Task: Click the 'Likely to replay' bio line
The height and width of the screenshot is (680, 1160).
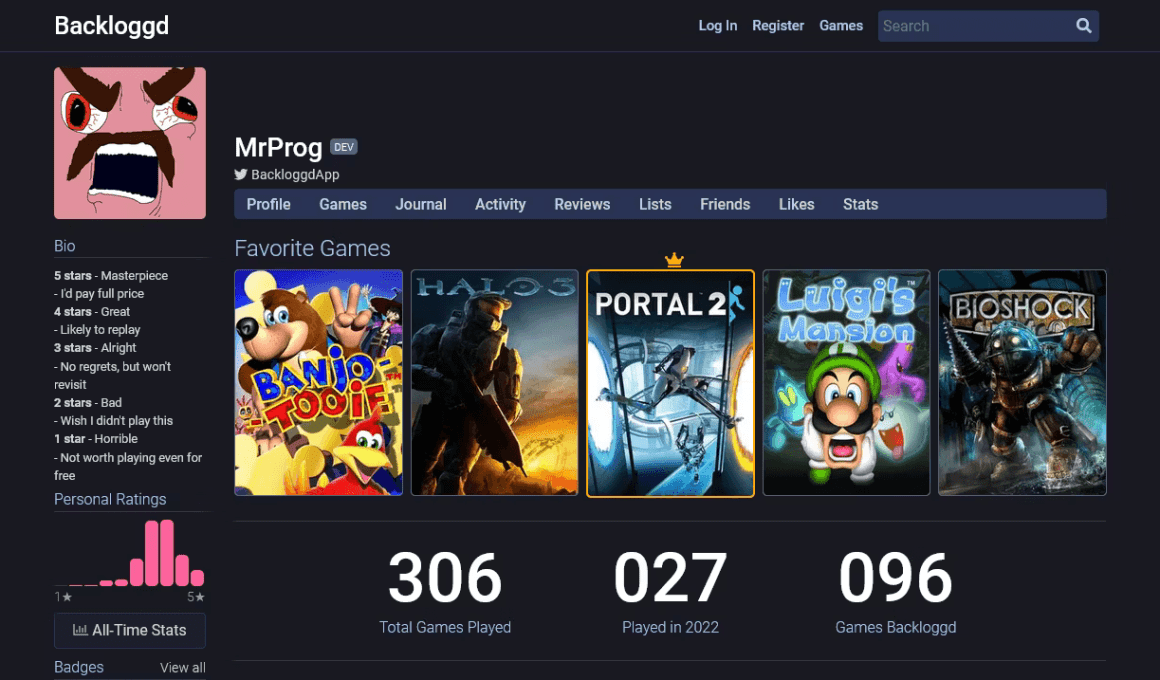Action: pyautogui.click(x=97, y=330)
